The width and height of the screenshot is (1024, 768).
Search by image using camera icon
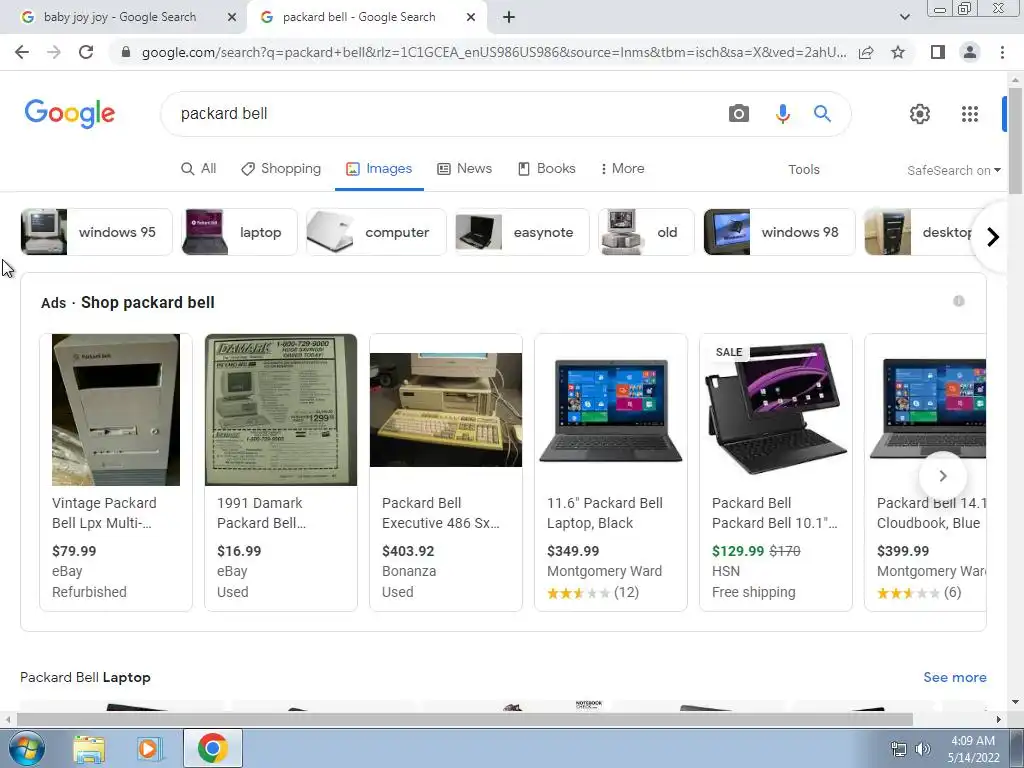tap(739, 114)
